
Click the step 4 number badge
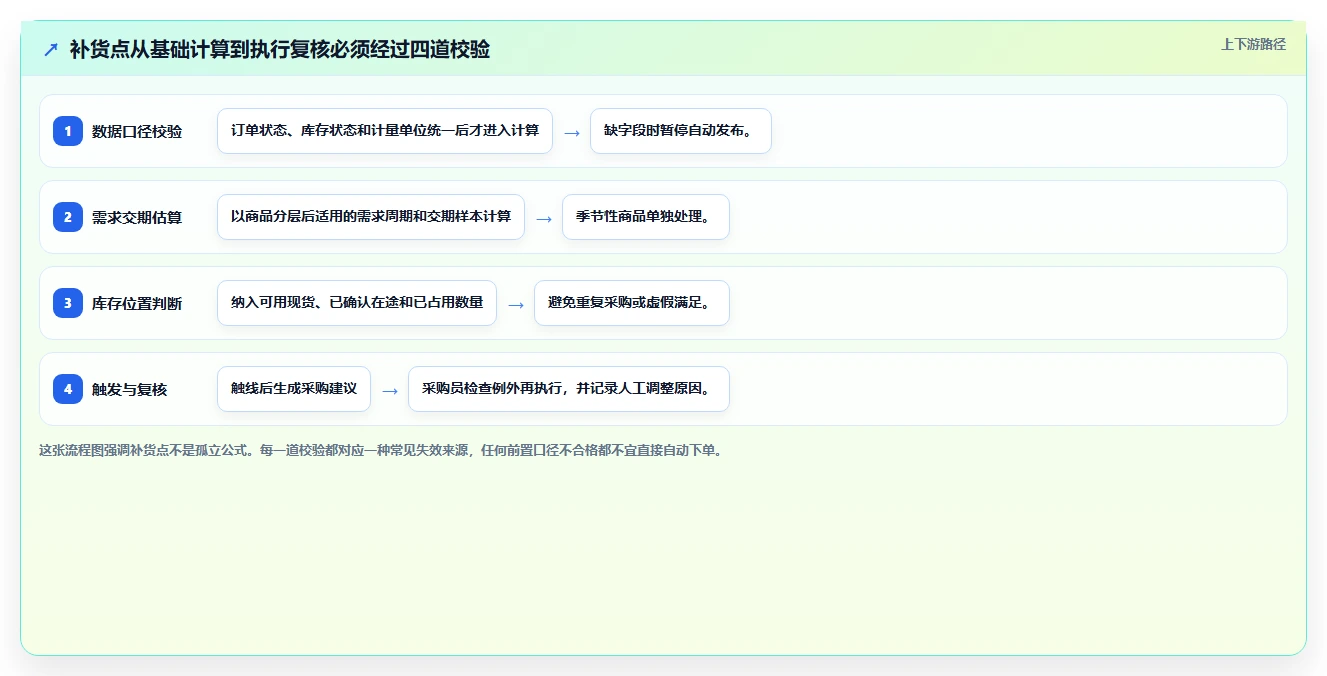point(68,389)
